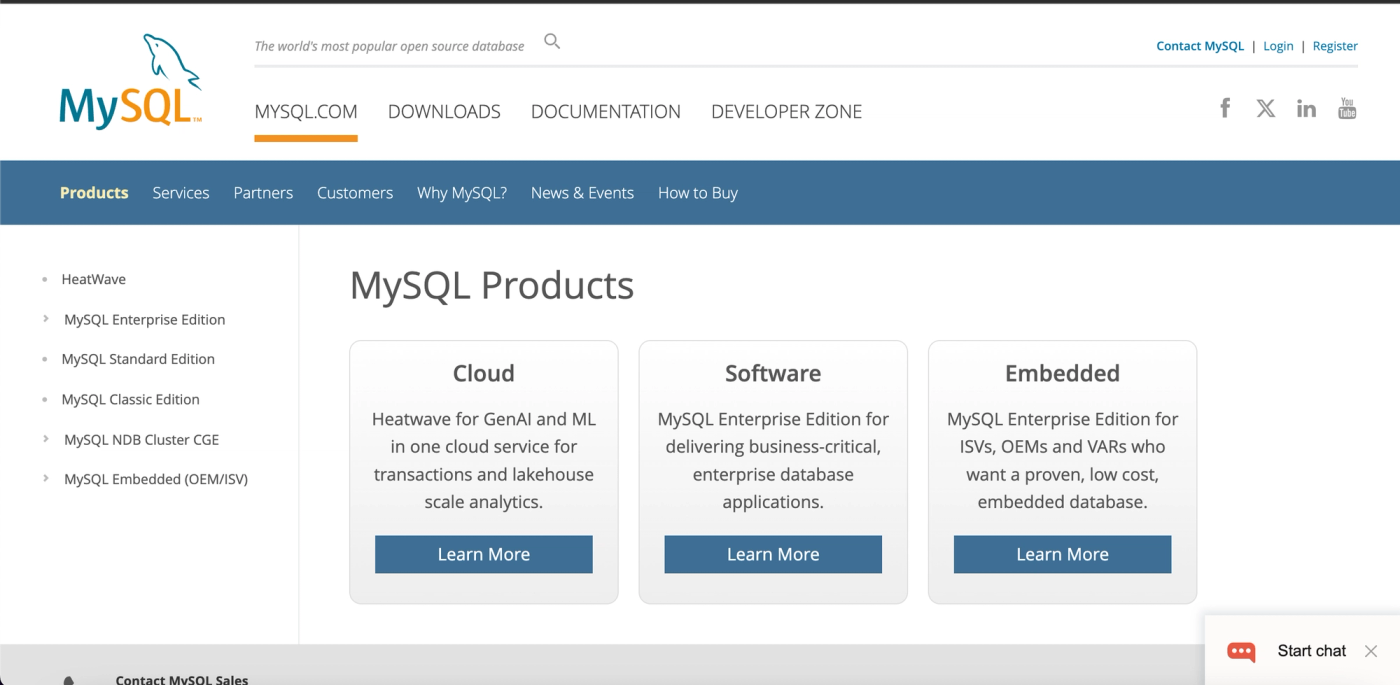Click the MySQL dolphin logo
1400x685 pixels.
tap(131, 82)
